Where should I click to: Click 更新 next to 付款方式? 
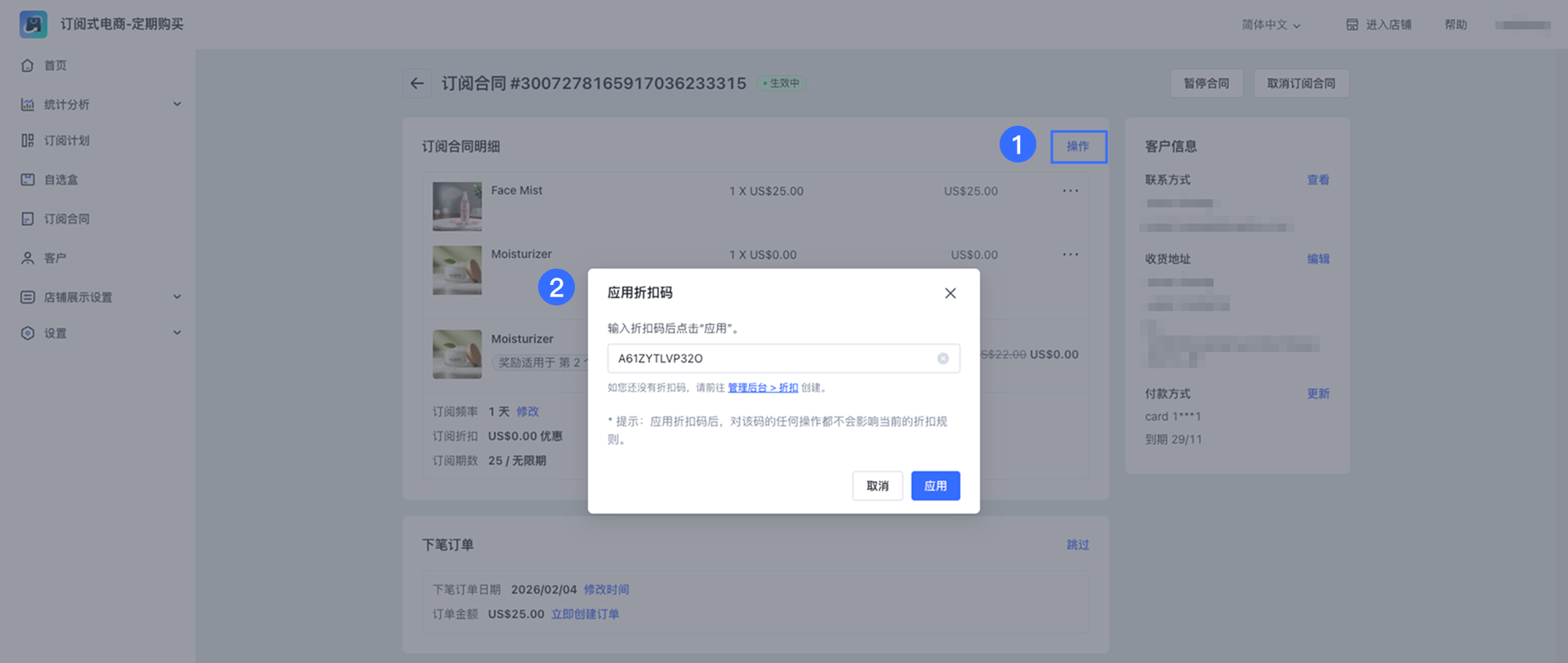coord(1318,394)
